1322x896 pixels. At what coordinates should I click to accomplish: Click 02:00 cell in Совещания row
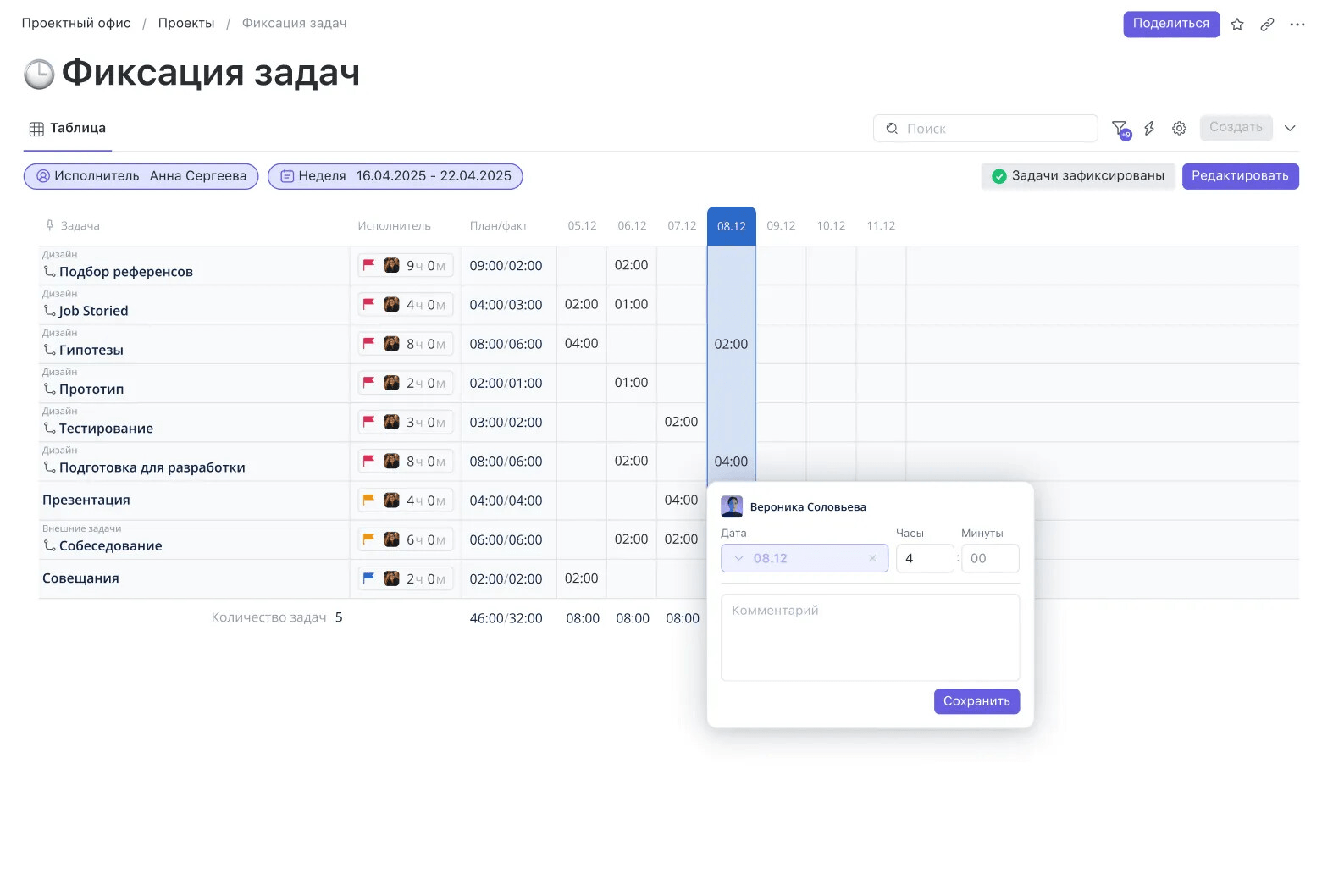click(581, 578)
